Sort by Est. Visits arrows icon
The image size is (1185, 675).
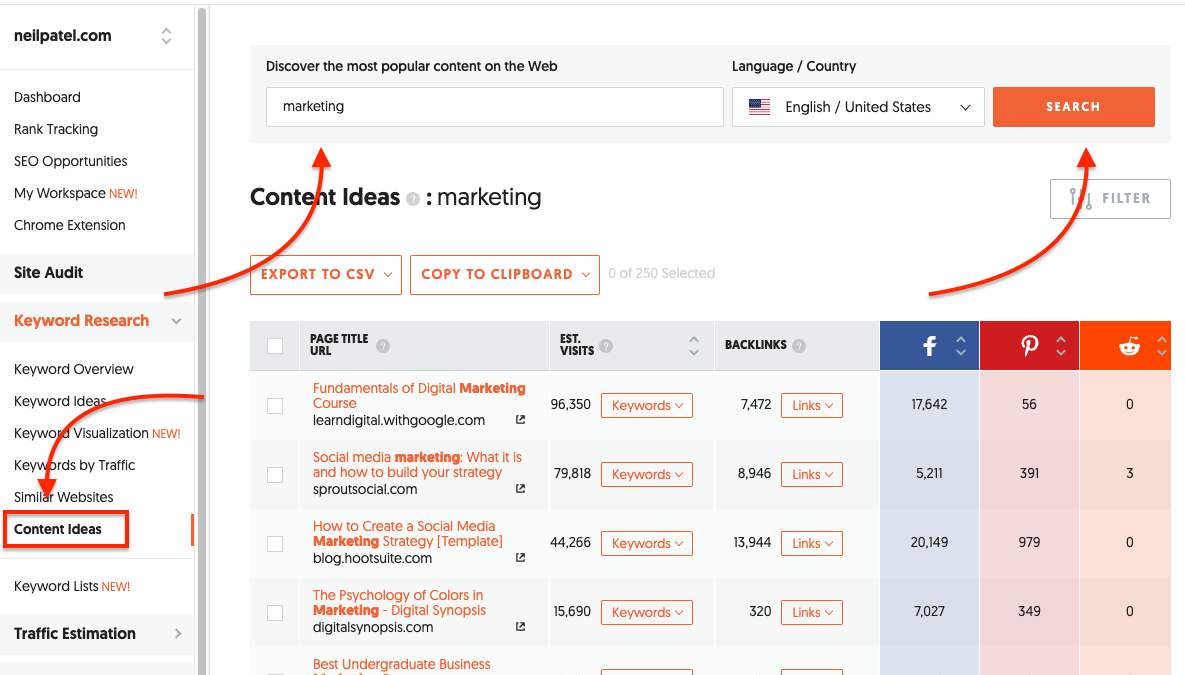click(694, 346)
